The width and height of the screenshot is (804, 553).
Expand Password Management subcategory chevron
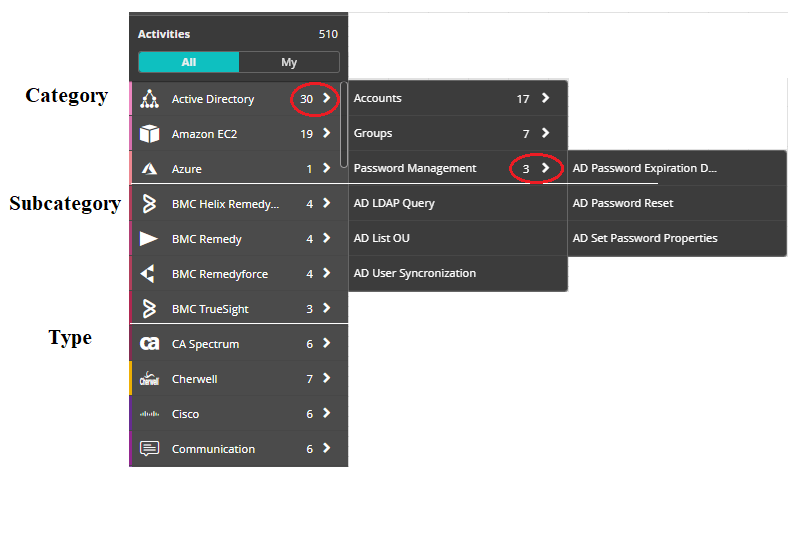coord(546,167)
